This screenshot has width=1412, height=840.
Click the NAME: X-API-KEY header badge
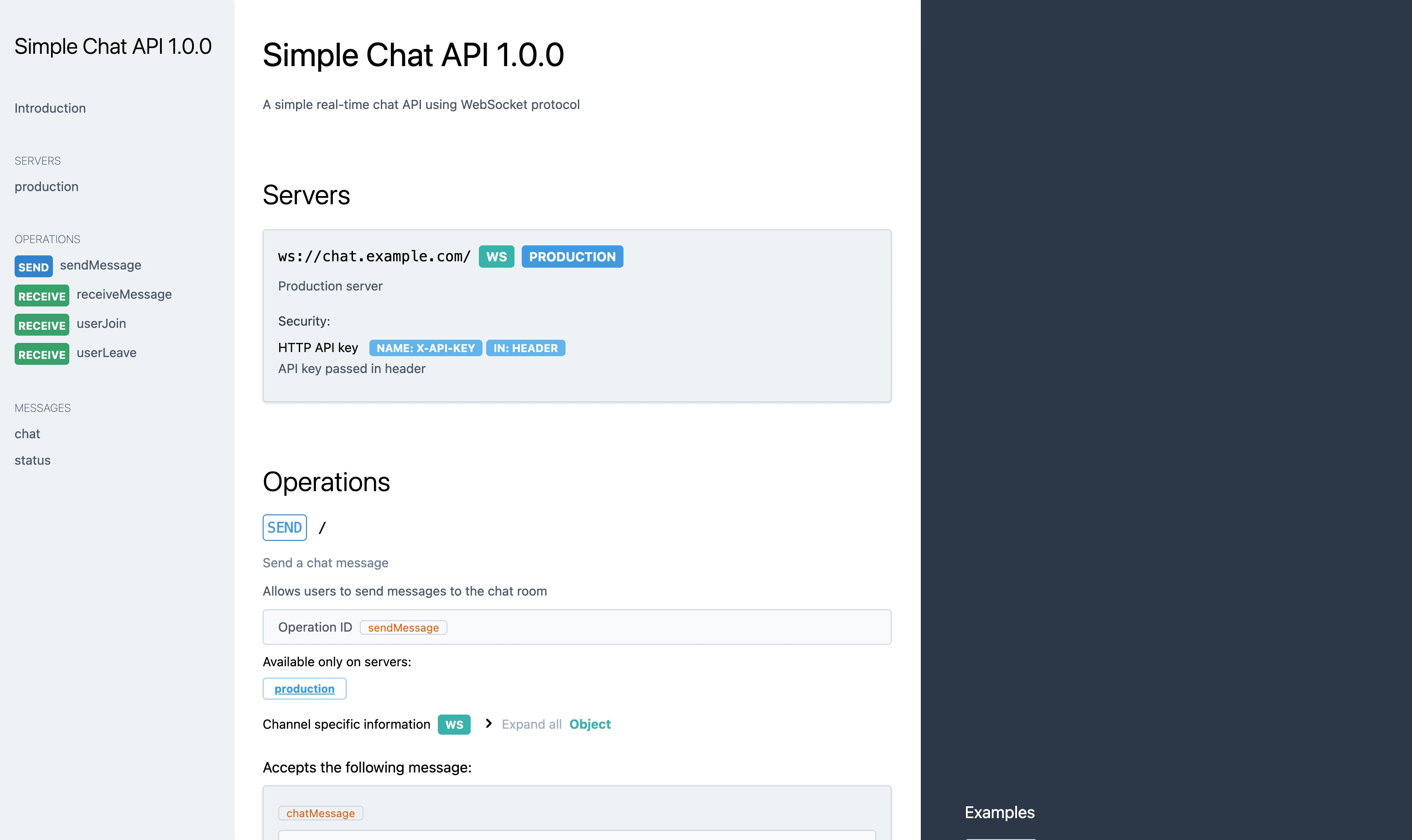click(425, 348)
